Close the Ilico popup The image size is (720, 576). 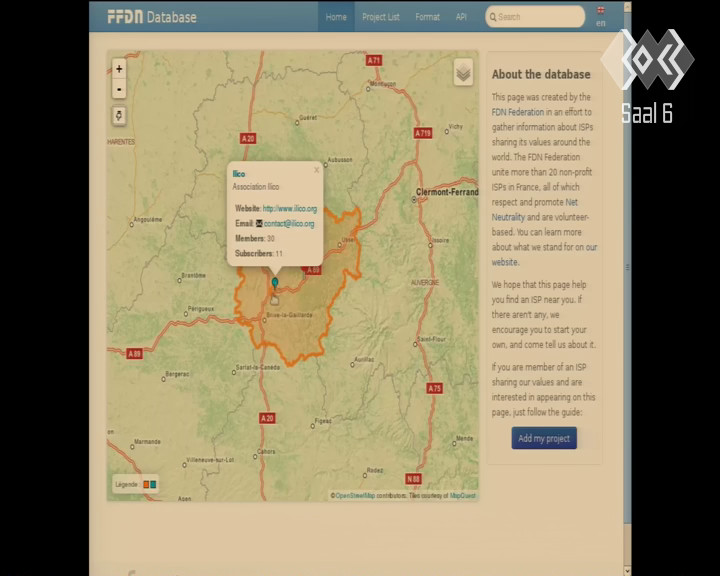(x=316, y=170)
